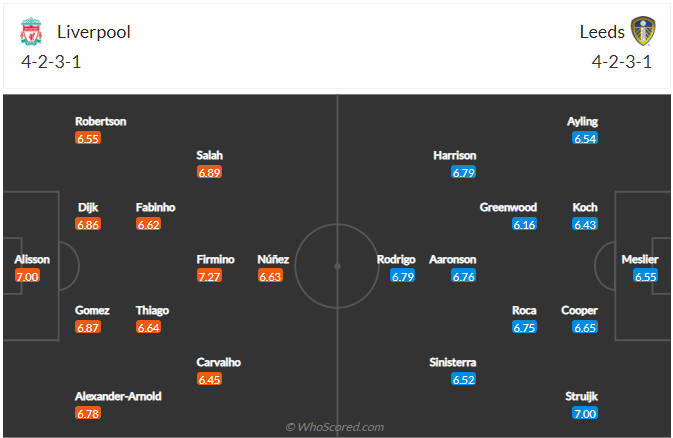This screenshot has width=673, height=438.
Task: Select Firmino's 7.27 rating badge
Action: coord(209,276)
